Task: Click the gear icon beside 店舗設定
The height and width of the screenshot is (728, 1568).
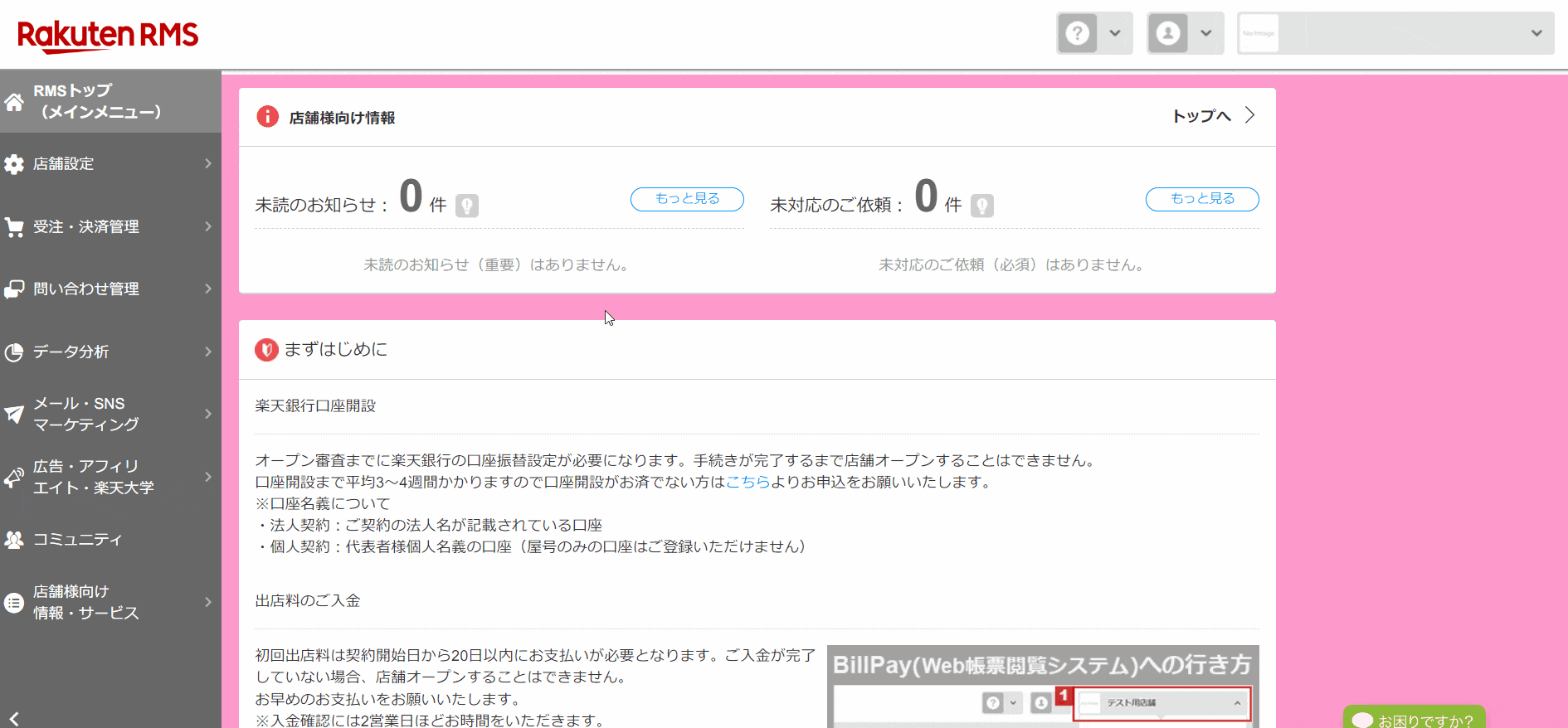Action: pos(14,164)
